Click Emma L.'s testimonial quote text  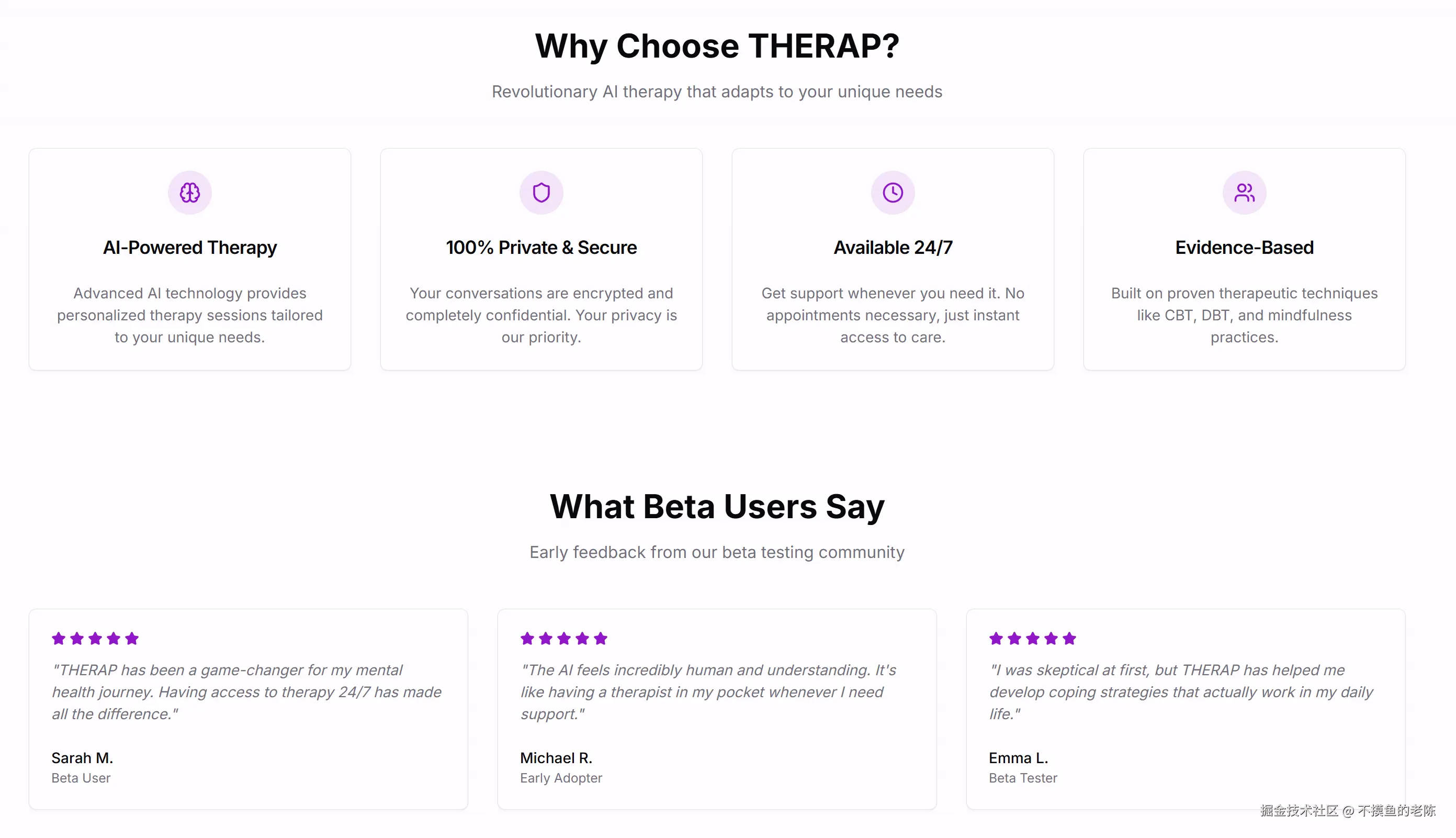[1180, 692]
